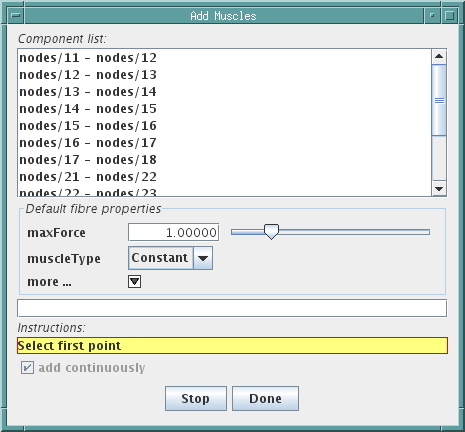This screenshot has width=465, height=432.
Task: Select nodes/15 - nodes/16 in list
Action: point(88,126)
